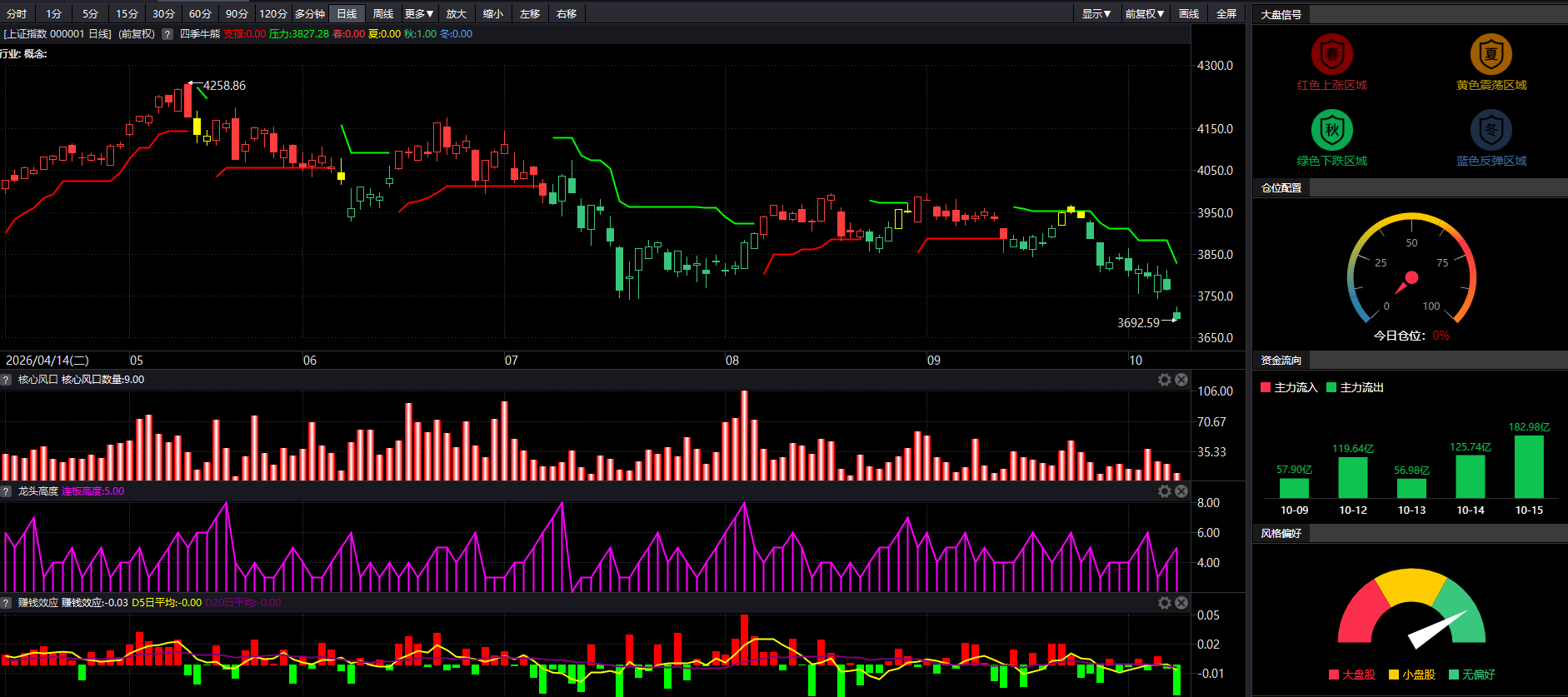1568x697 pixels.
Task: Switch to the 分时 intraday tab
Action: pos(17,13)
